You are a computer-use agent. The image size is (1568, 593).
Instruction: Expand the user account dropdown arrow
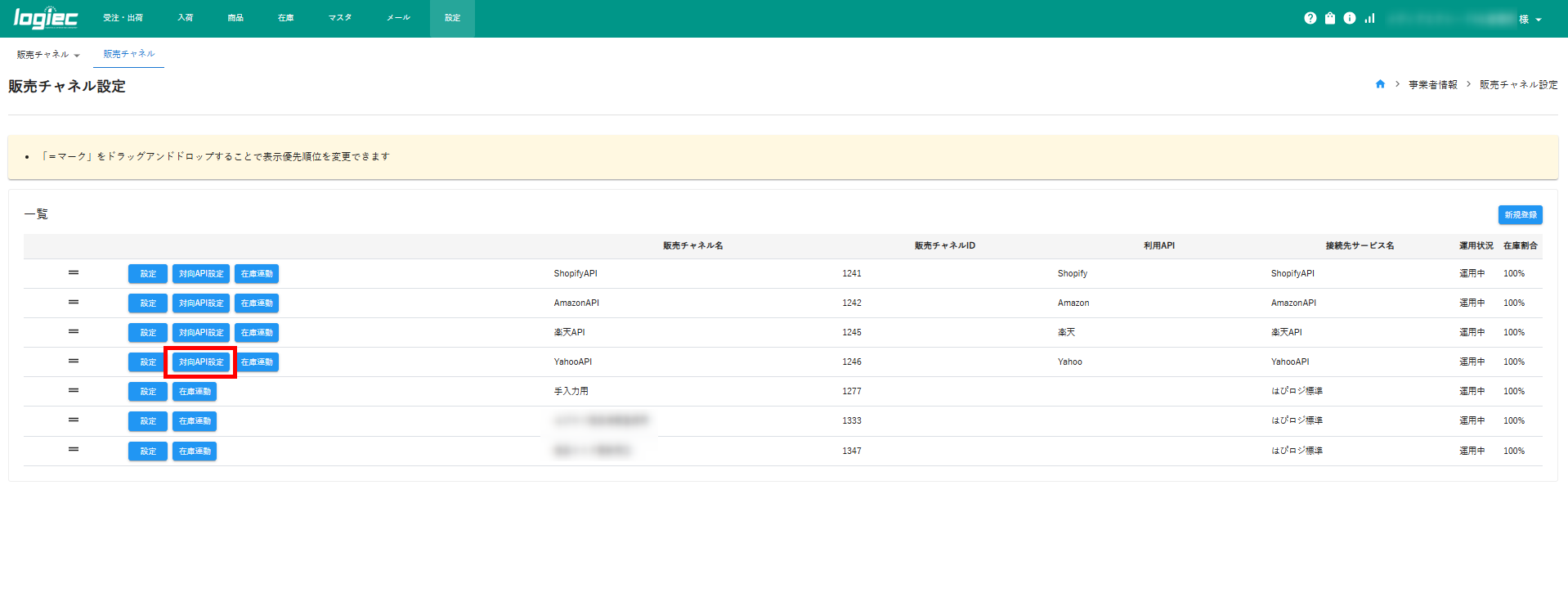click(x=1539, y=20)
